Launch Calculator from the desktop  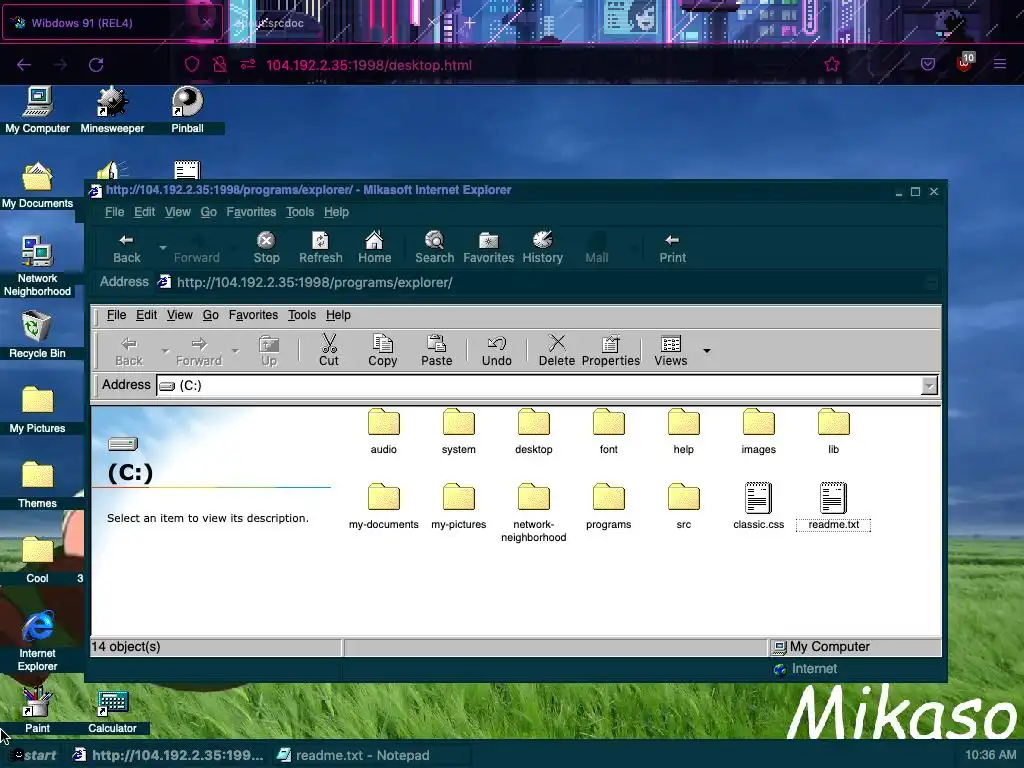pos(112,710)
